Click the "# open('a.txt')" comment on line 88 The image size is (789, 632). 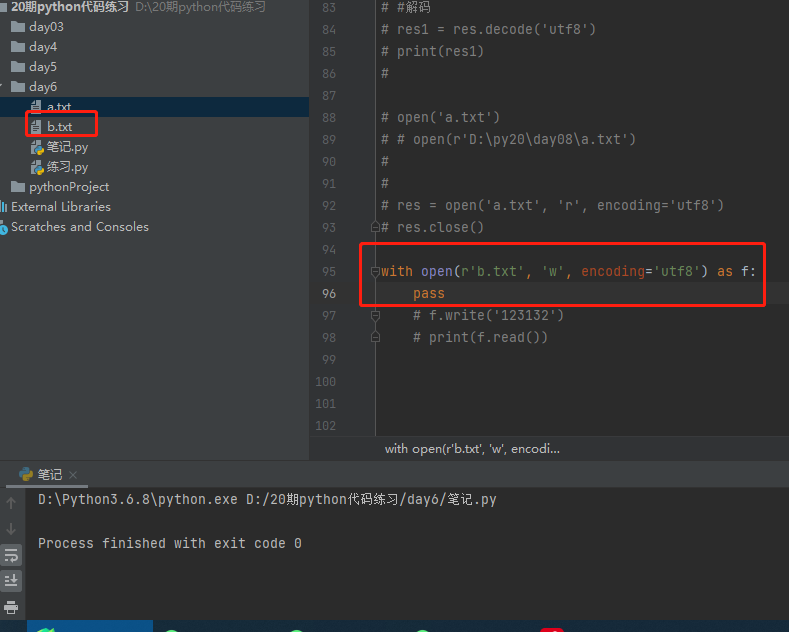(x=440, y=117)
